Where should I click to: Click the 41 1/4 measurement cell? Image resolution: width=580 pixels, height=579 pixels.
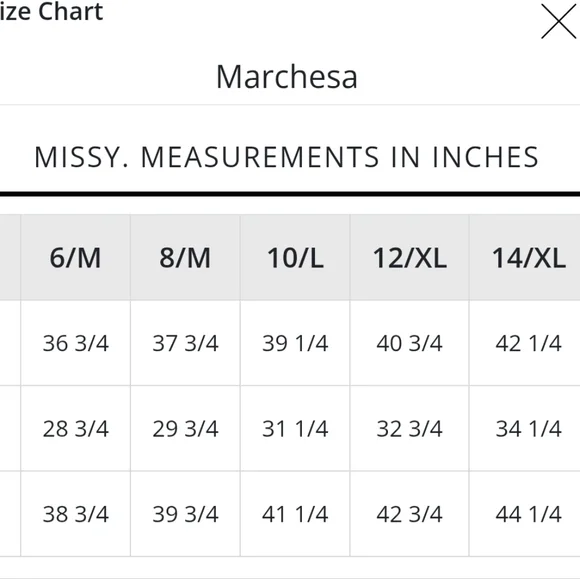(x=295, y=514)
